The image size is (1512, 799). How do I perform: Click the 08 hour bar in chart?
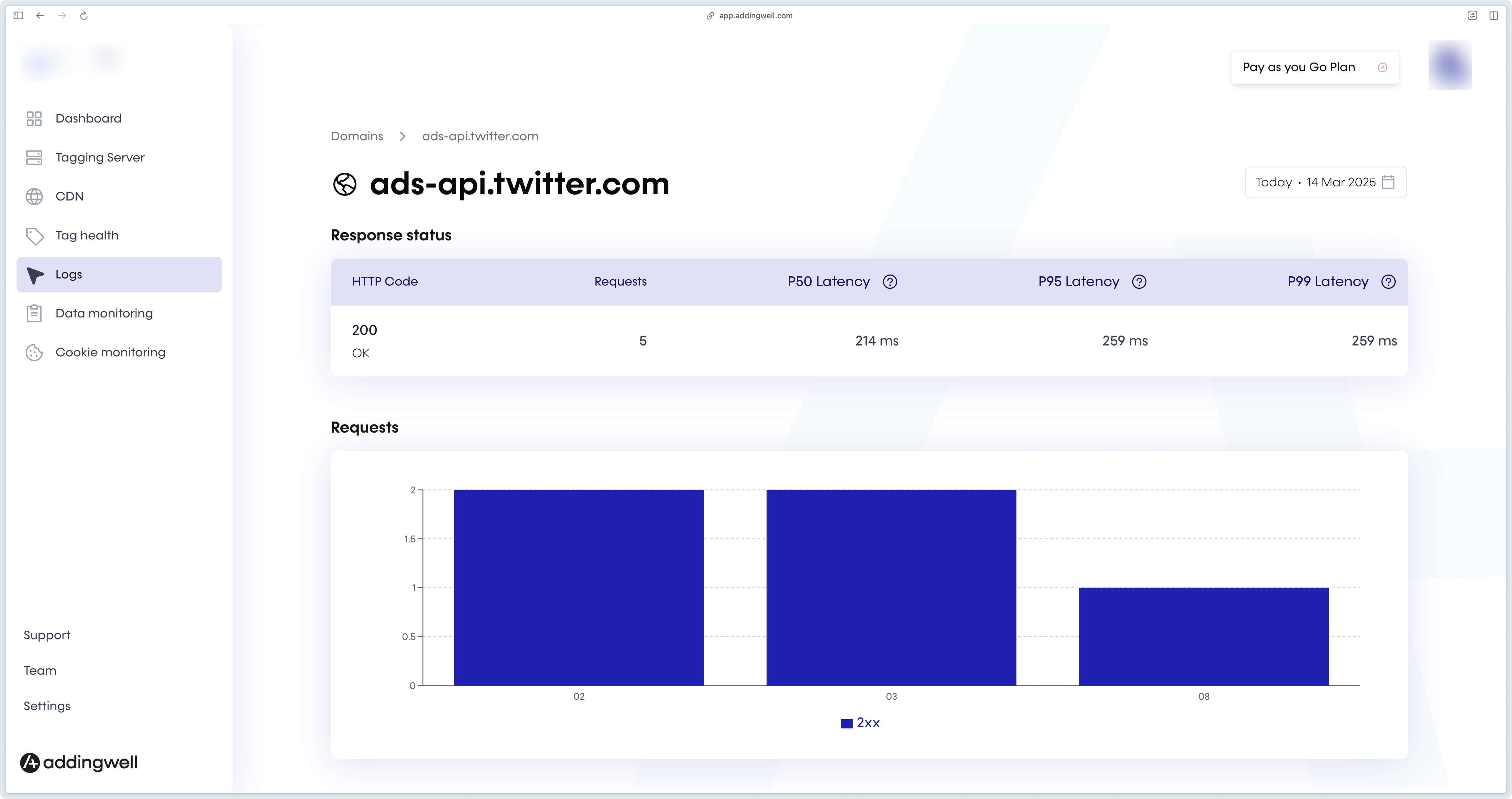(1203, 636)
